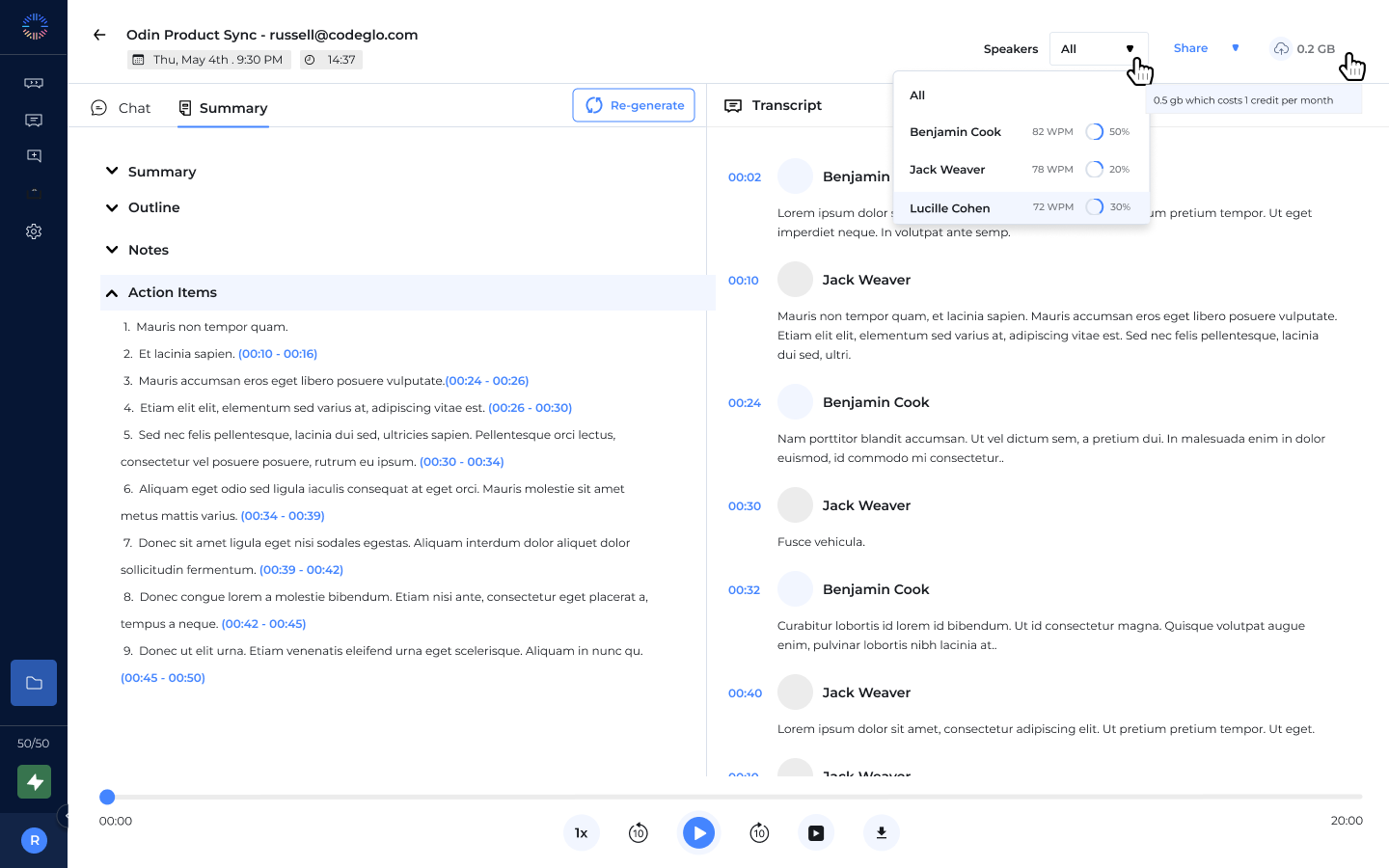This screenshot has height=868, width=1389.
Task: Click the app logo in the sidebar
Action: pyautogui.click(x=35, y=27)
